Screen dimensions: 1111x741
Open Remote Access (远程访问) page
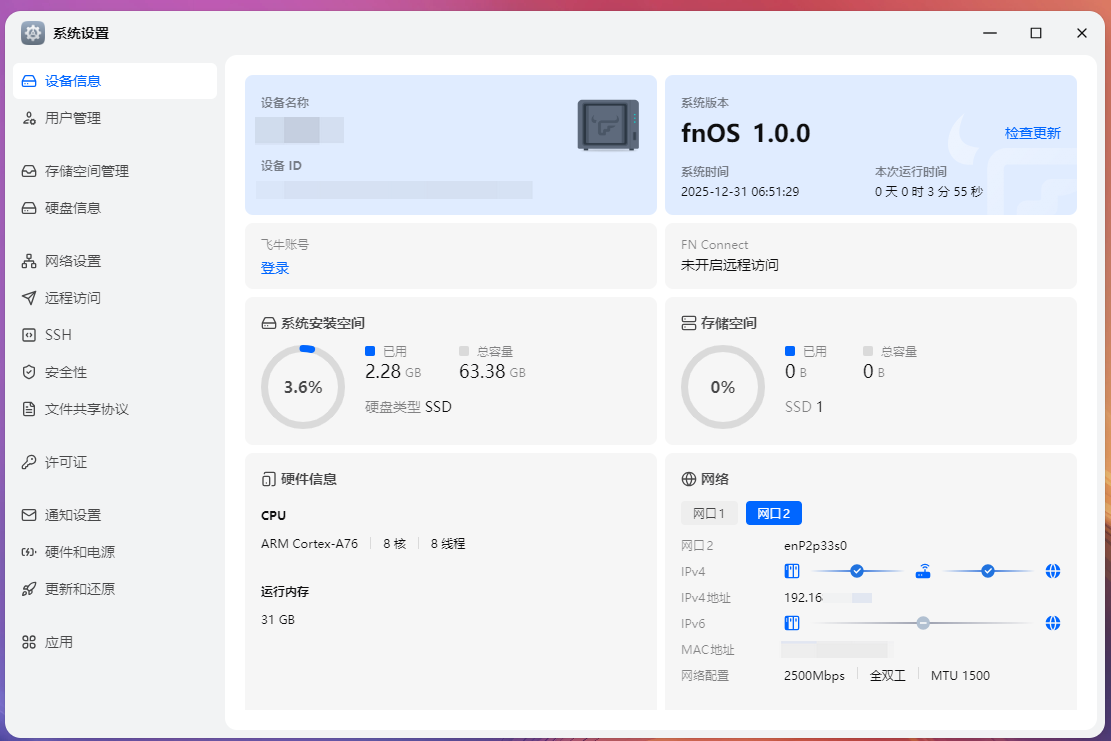72,298
